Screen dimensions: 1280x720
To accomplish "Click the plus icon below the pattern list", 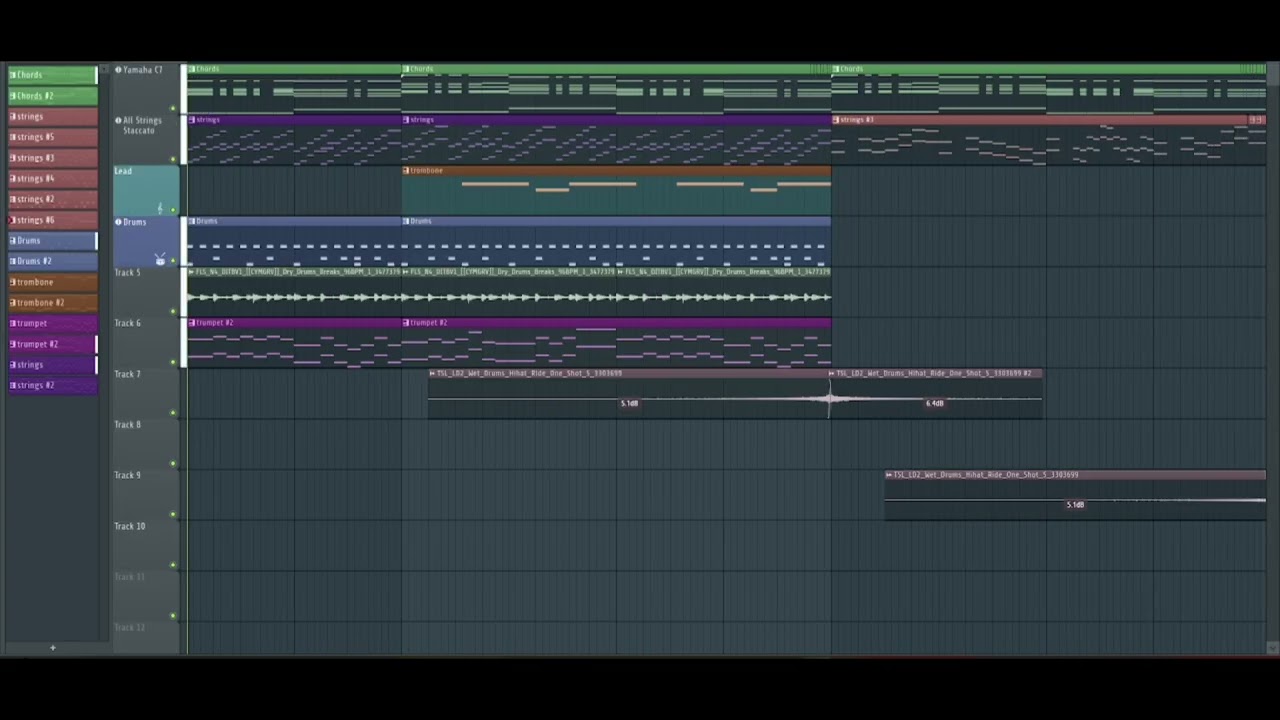I will point(53,648).
